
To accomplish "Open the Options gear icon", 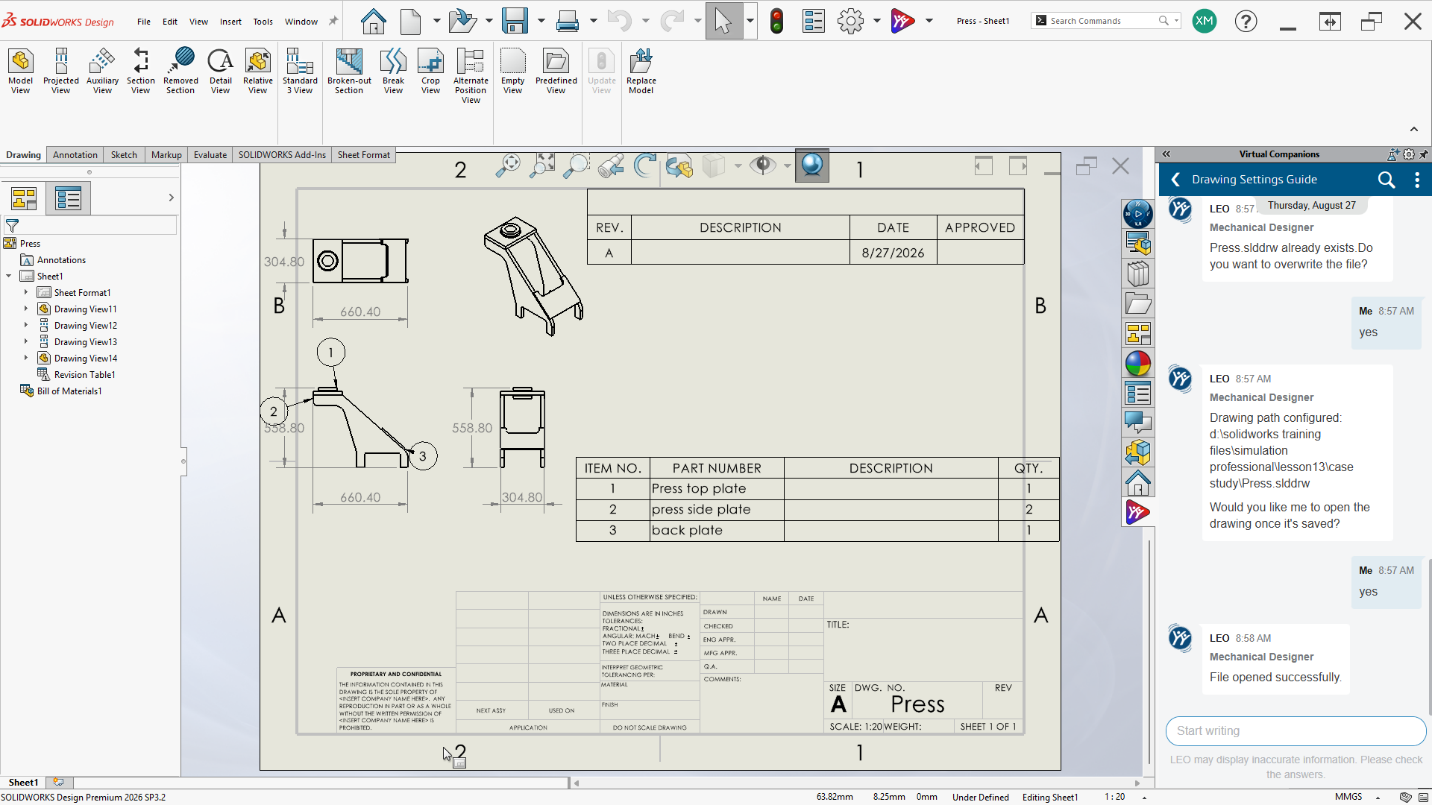I will [851, 20].
